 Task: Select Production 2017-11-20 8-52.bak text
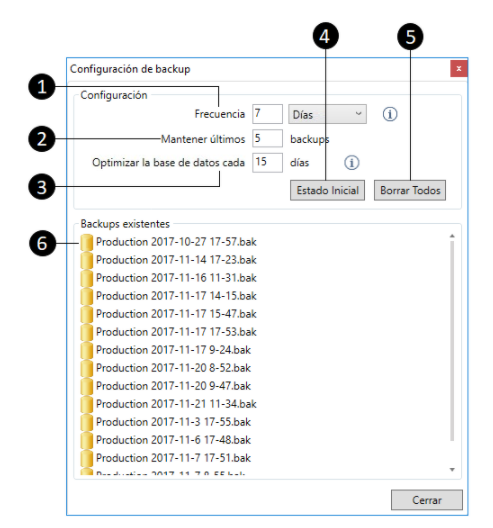click(x=173, y=368)
